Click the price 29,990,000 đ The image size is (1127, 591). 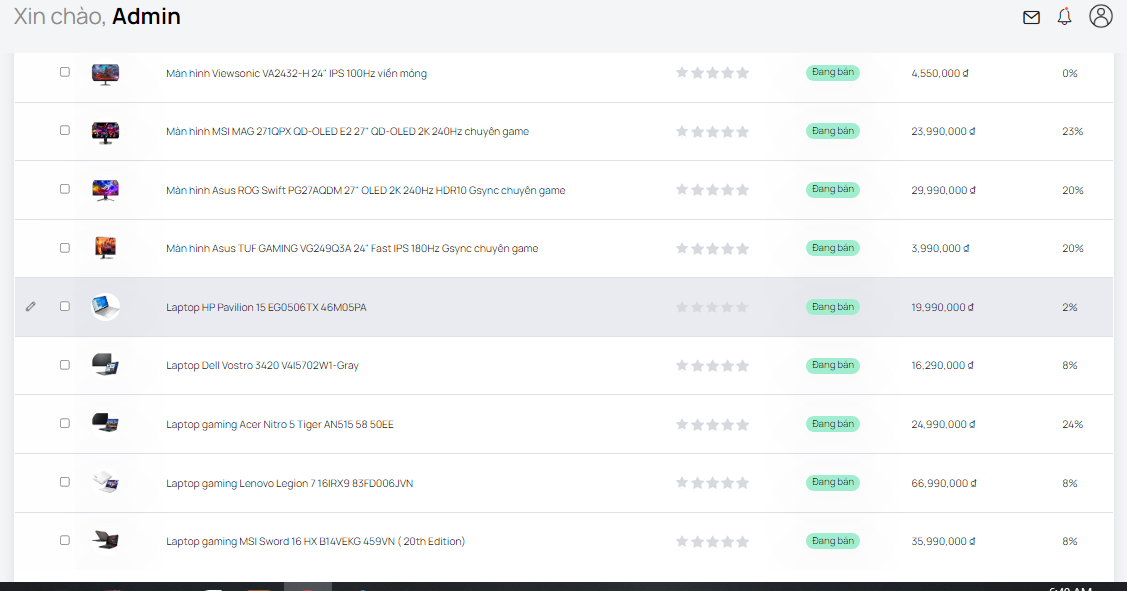tap(943, 191)
